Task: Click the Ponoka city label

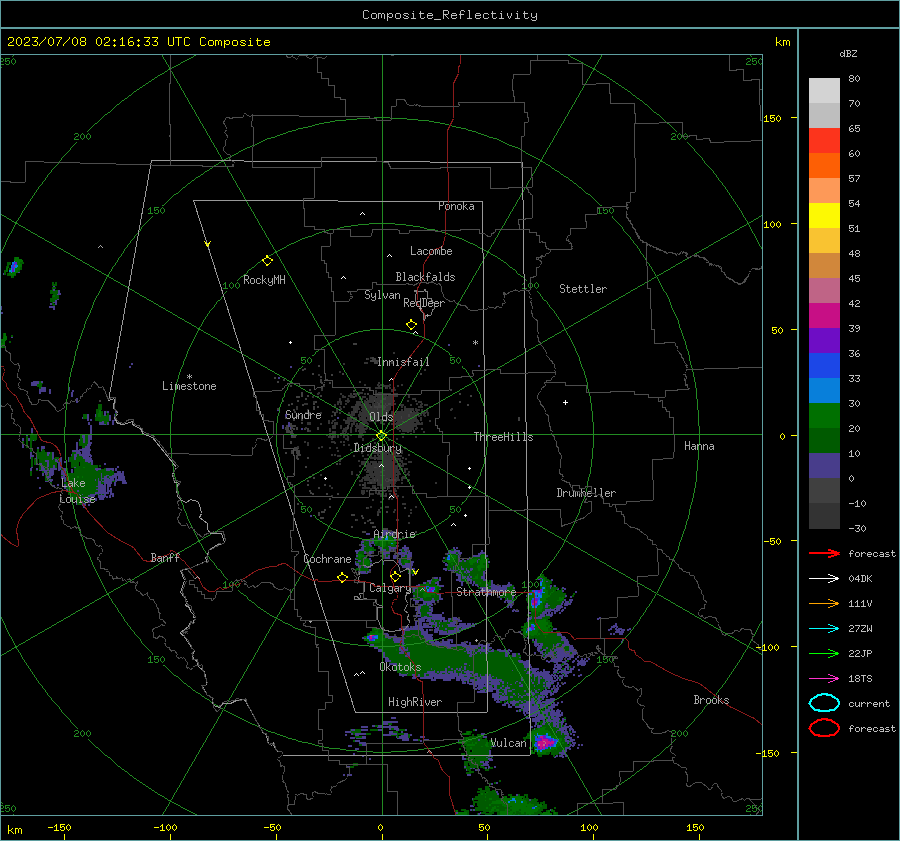Action: tap(456, 206)
